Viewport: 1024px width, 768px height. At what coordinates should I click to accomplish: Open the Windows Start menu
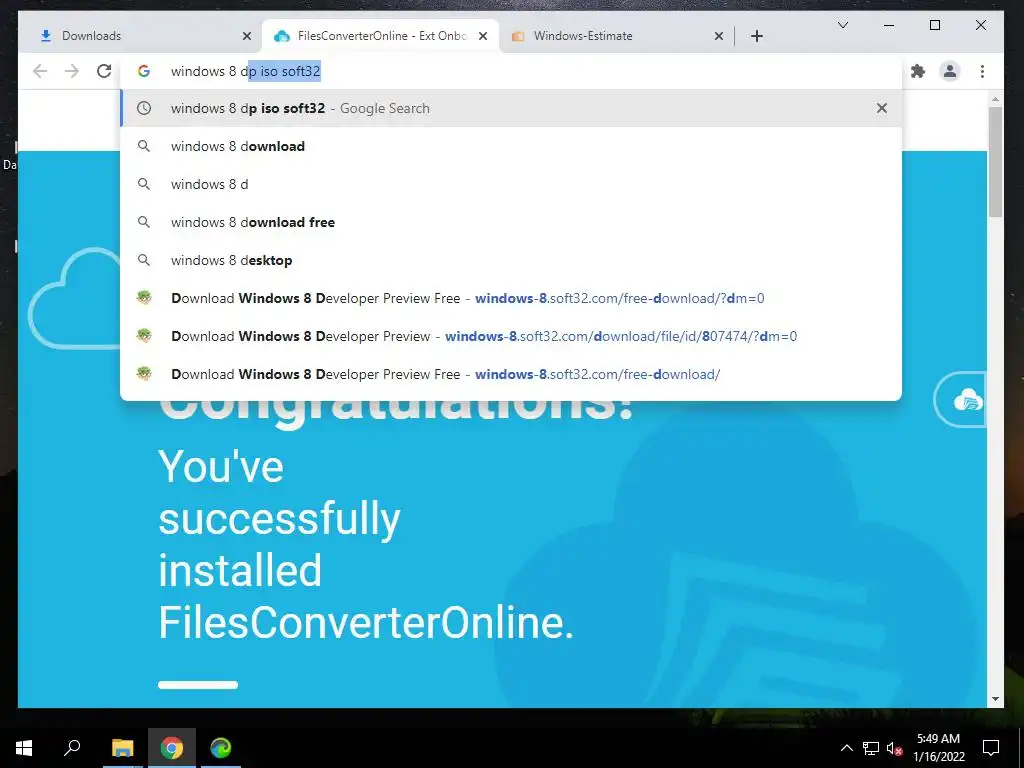tap(24, 748)
